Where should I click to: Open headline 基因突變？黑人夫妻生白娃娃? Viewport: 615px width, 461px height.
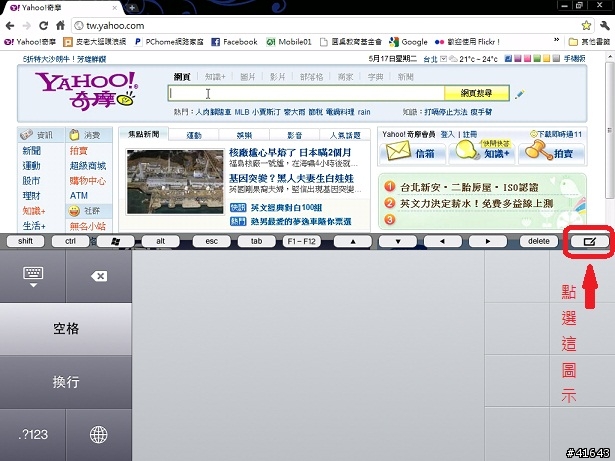pyautogui.click(x=291, y=179)
